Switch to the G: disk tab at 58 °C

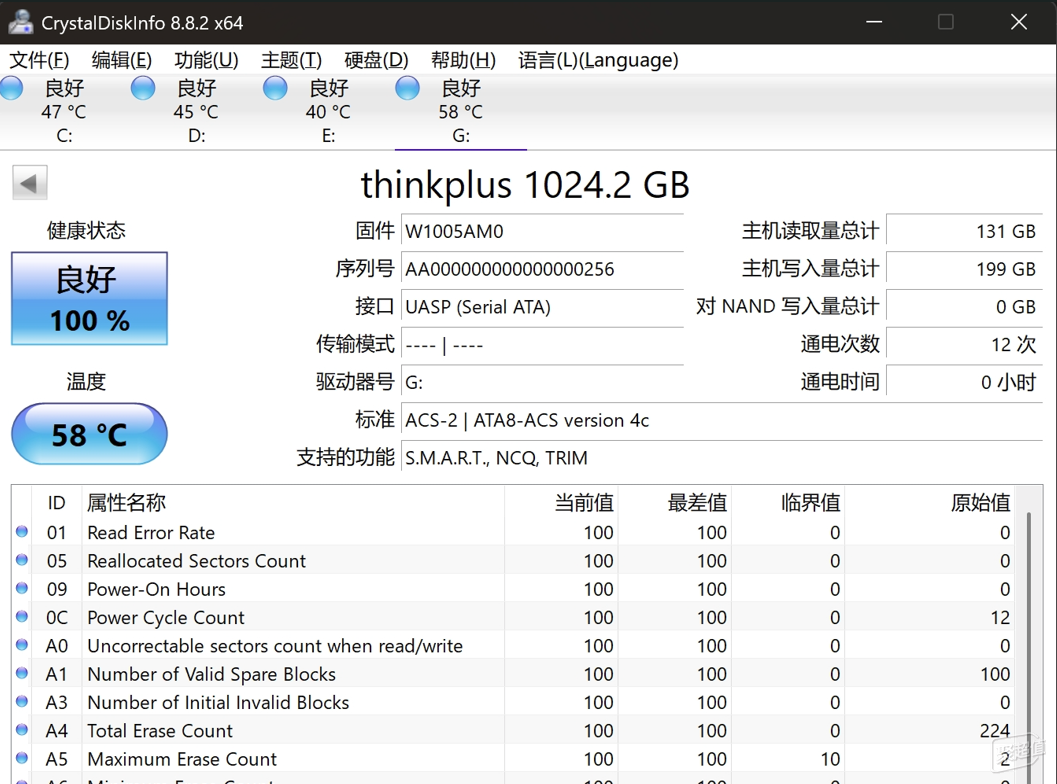click(x=460, y=112)
